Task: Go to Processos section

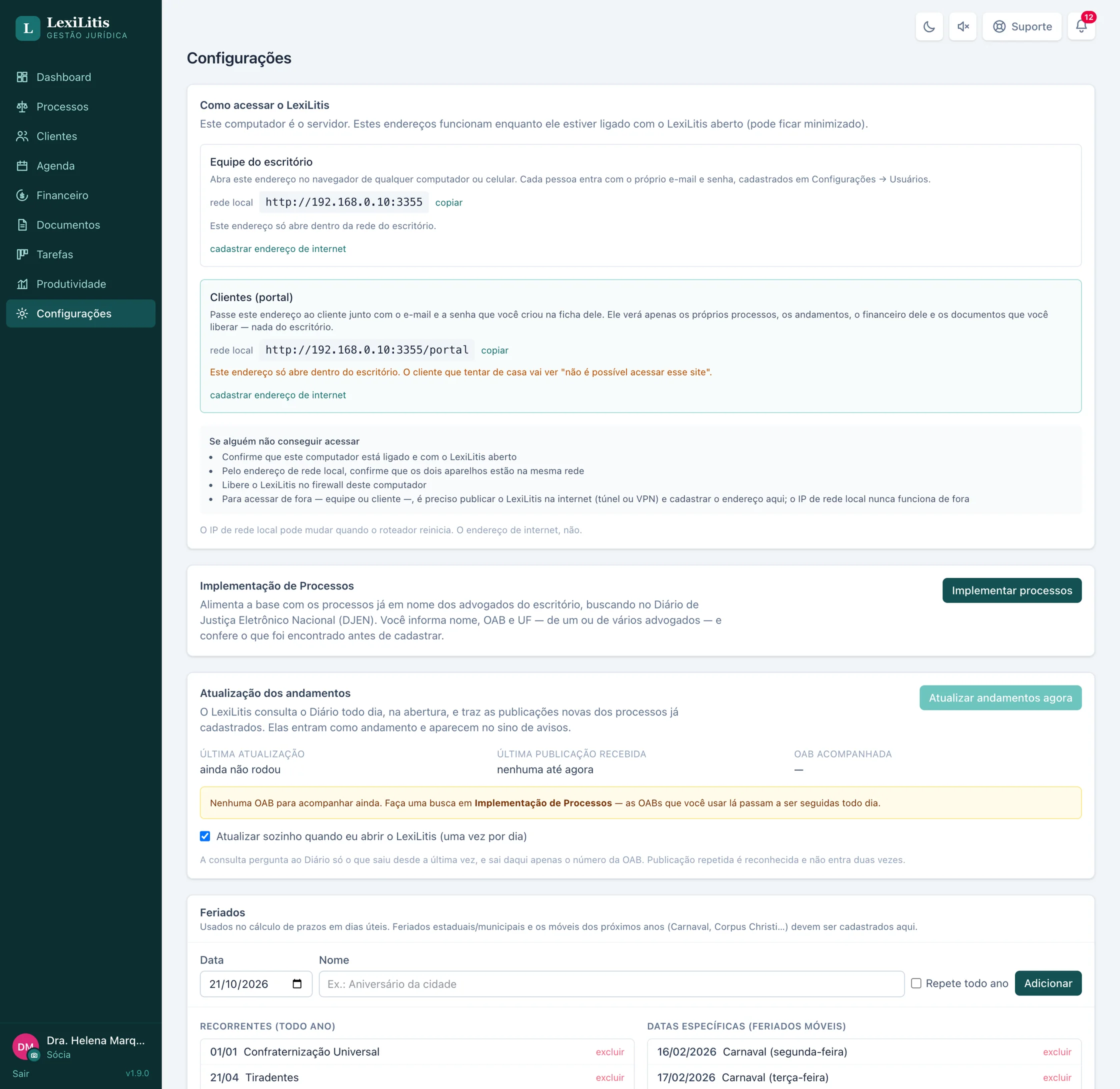Action: pos(80,107)
